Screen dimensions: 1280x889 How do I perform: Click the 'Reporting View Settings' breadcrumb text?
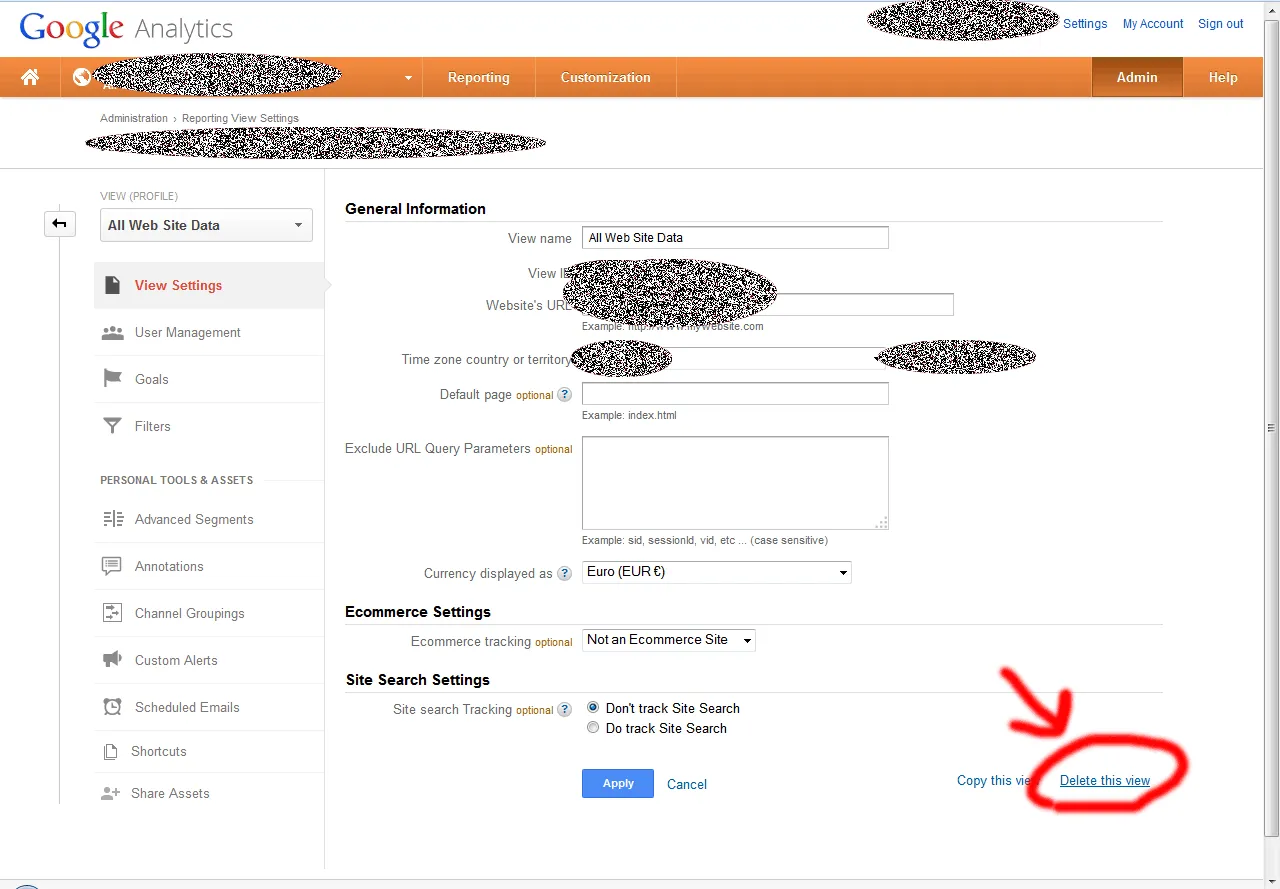coord(240,118)
